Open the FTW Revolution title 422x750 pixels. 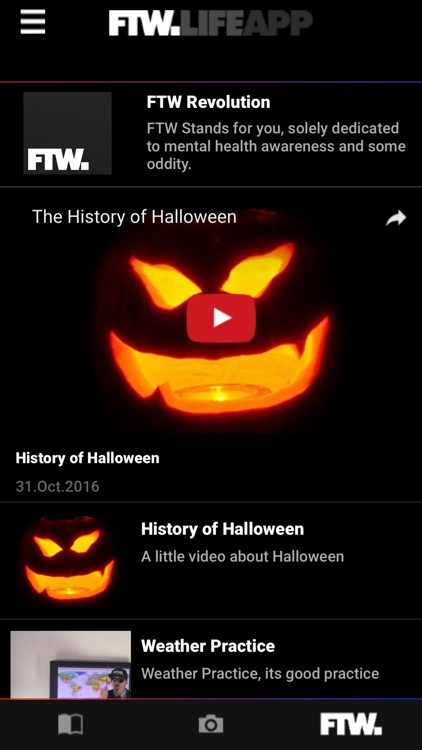pyautogui.click(x=208, y=102)
